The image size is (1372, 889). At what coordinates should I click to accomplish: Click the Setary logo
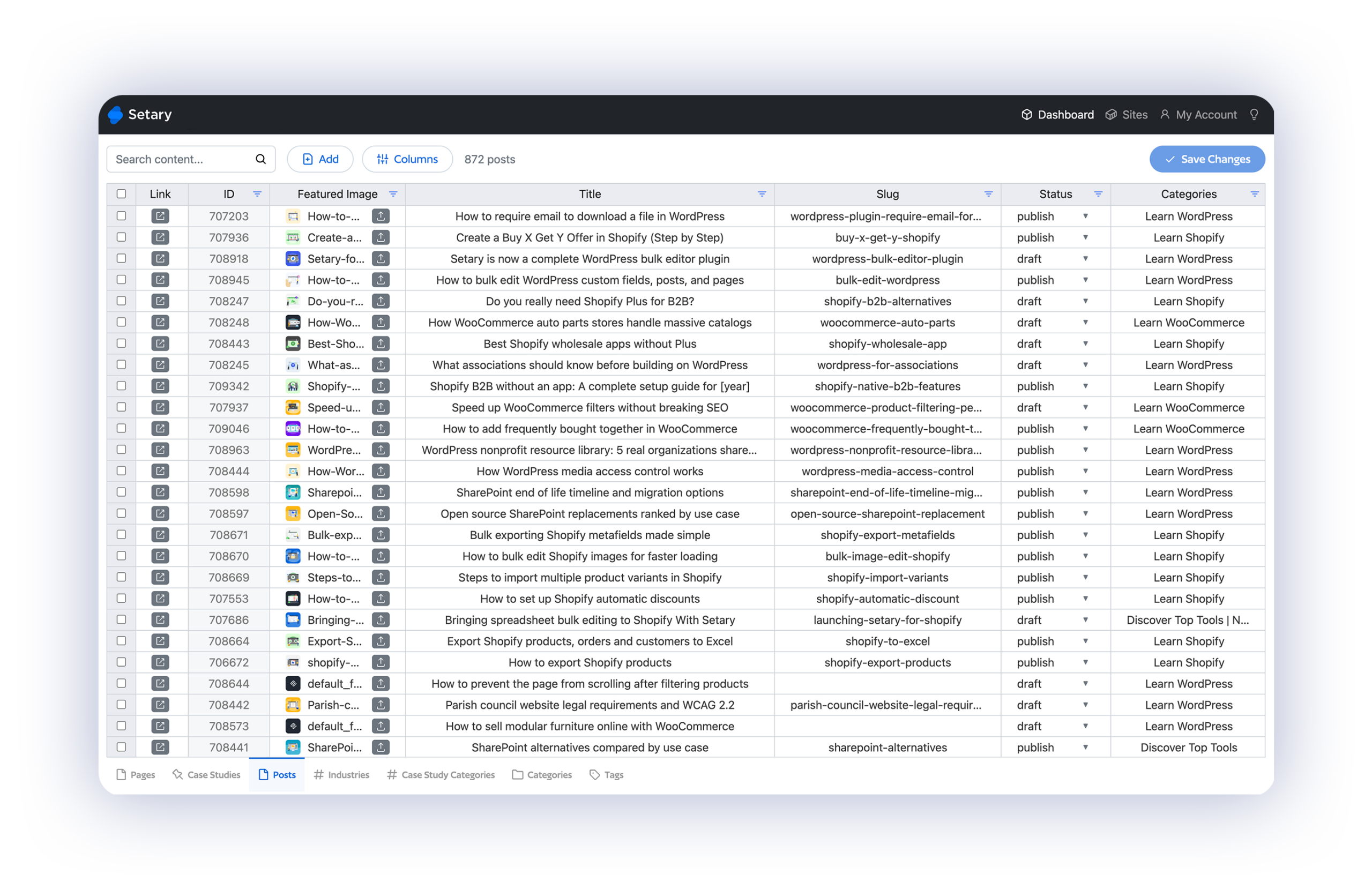[x=140, y=115]
